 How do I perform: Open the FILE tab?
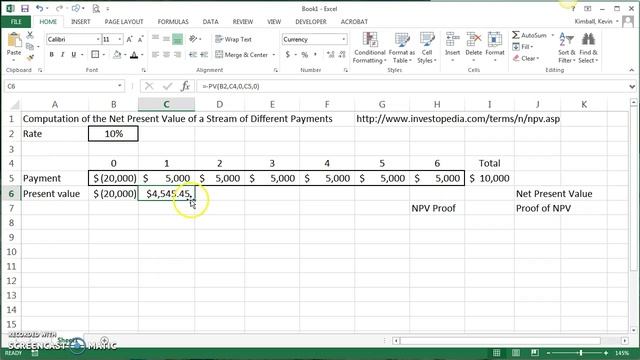(16, 22)
